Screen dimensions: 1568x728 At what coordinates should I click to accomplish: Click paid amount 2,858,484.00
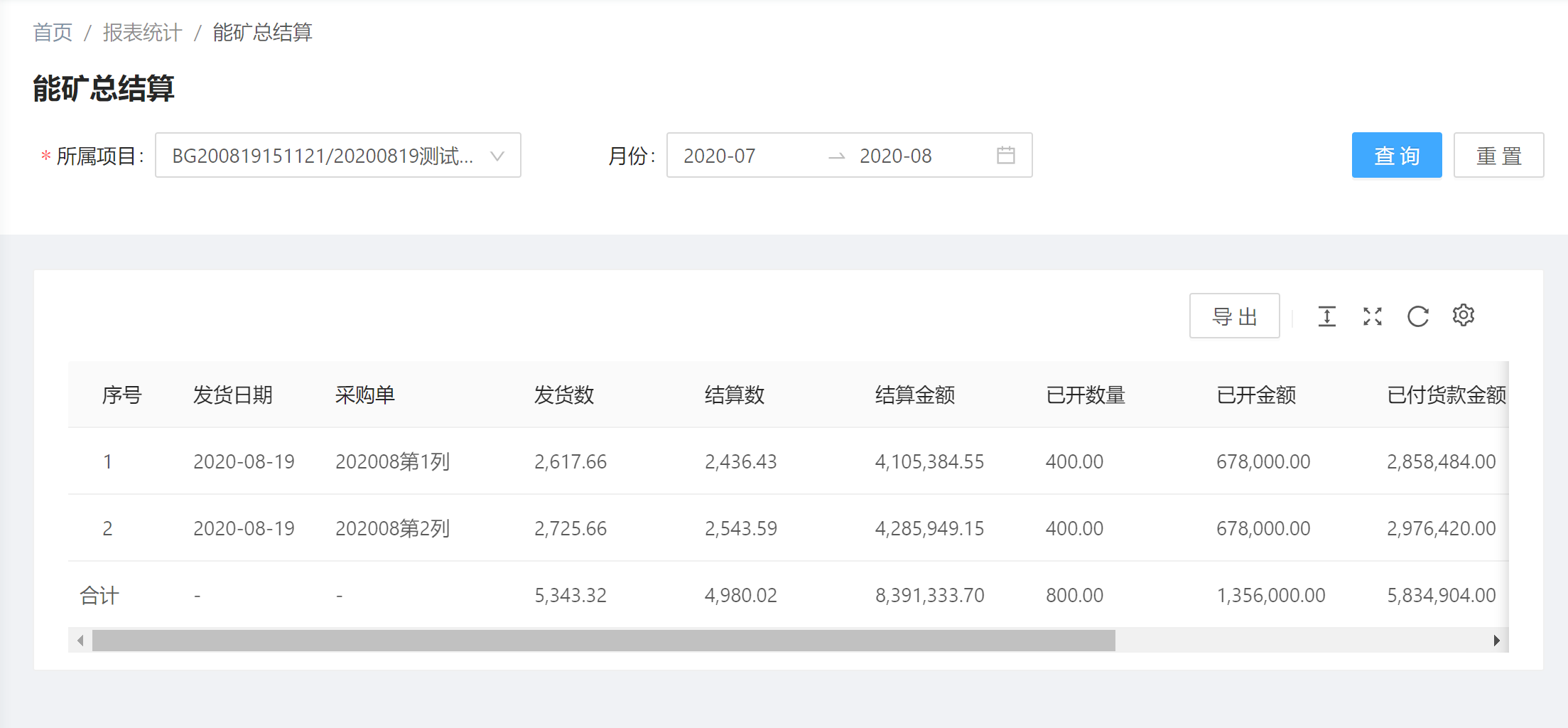[x=1442, y=461]
